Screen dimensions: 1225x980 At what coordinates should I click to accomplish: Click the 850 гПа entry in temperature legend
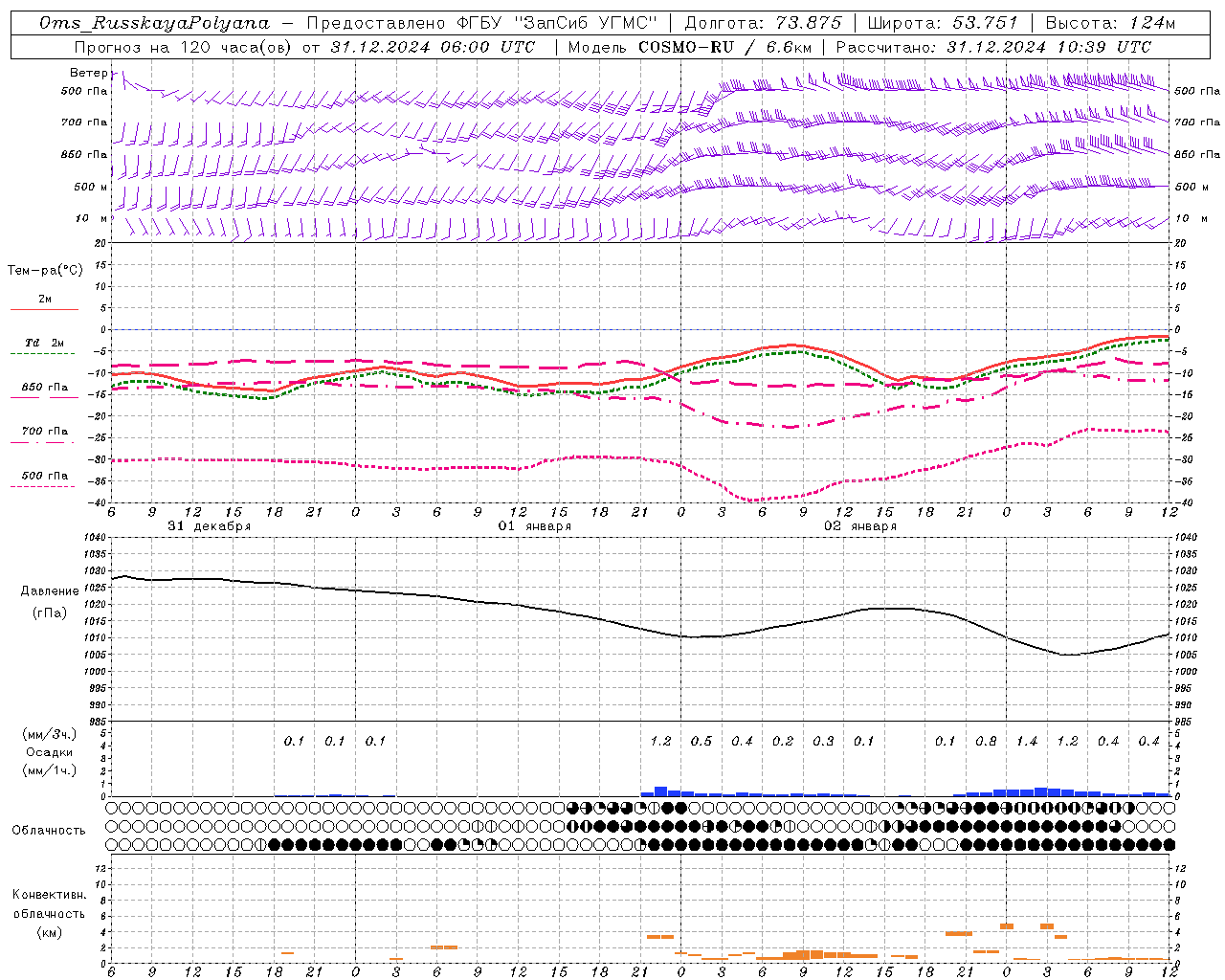click(x=44, y=388)
